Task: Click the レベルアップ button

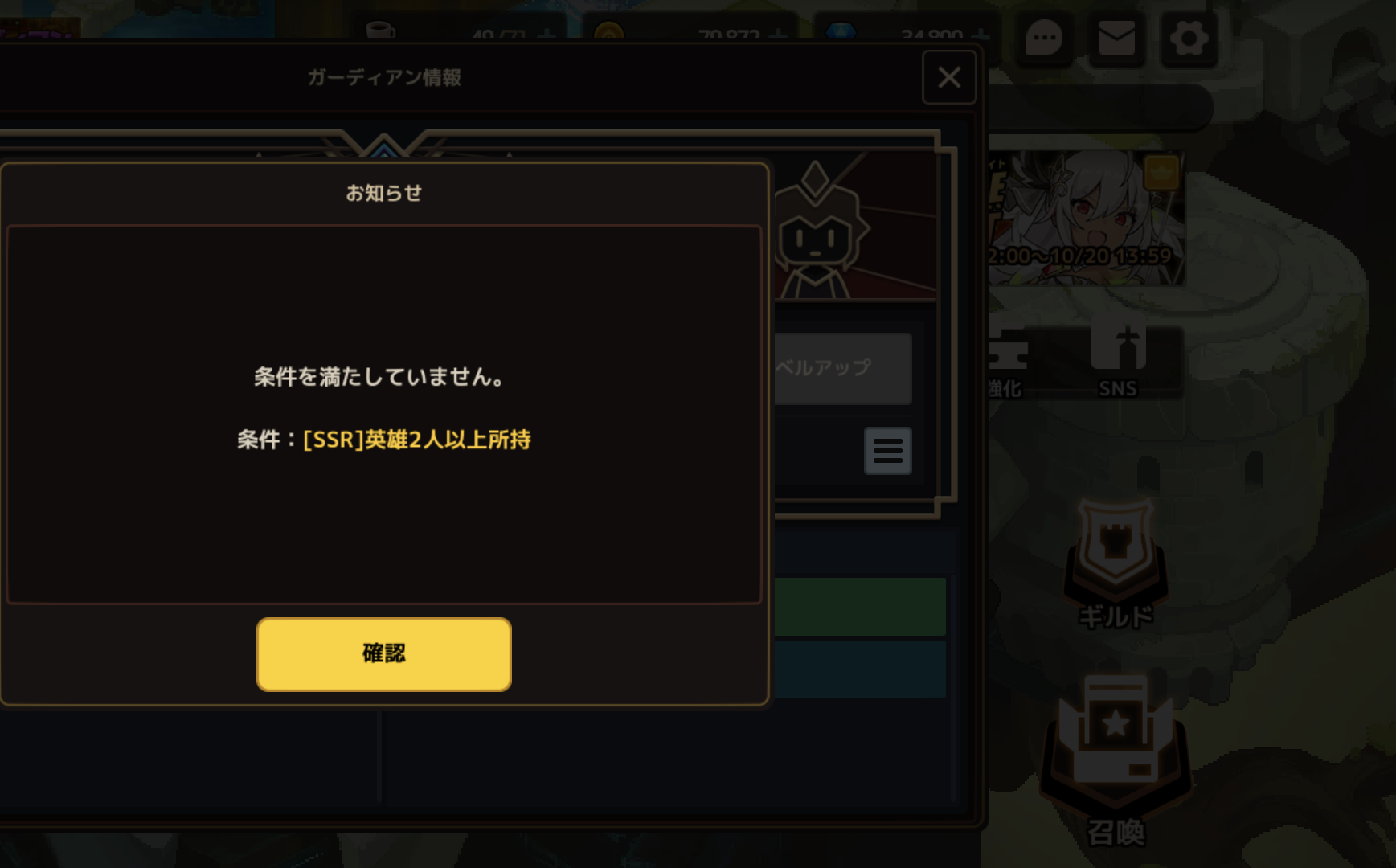Action: pyautogui.click(x=843, y=368)
